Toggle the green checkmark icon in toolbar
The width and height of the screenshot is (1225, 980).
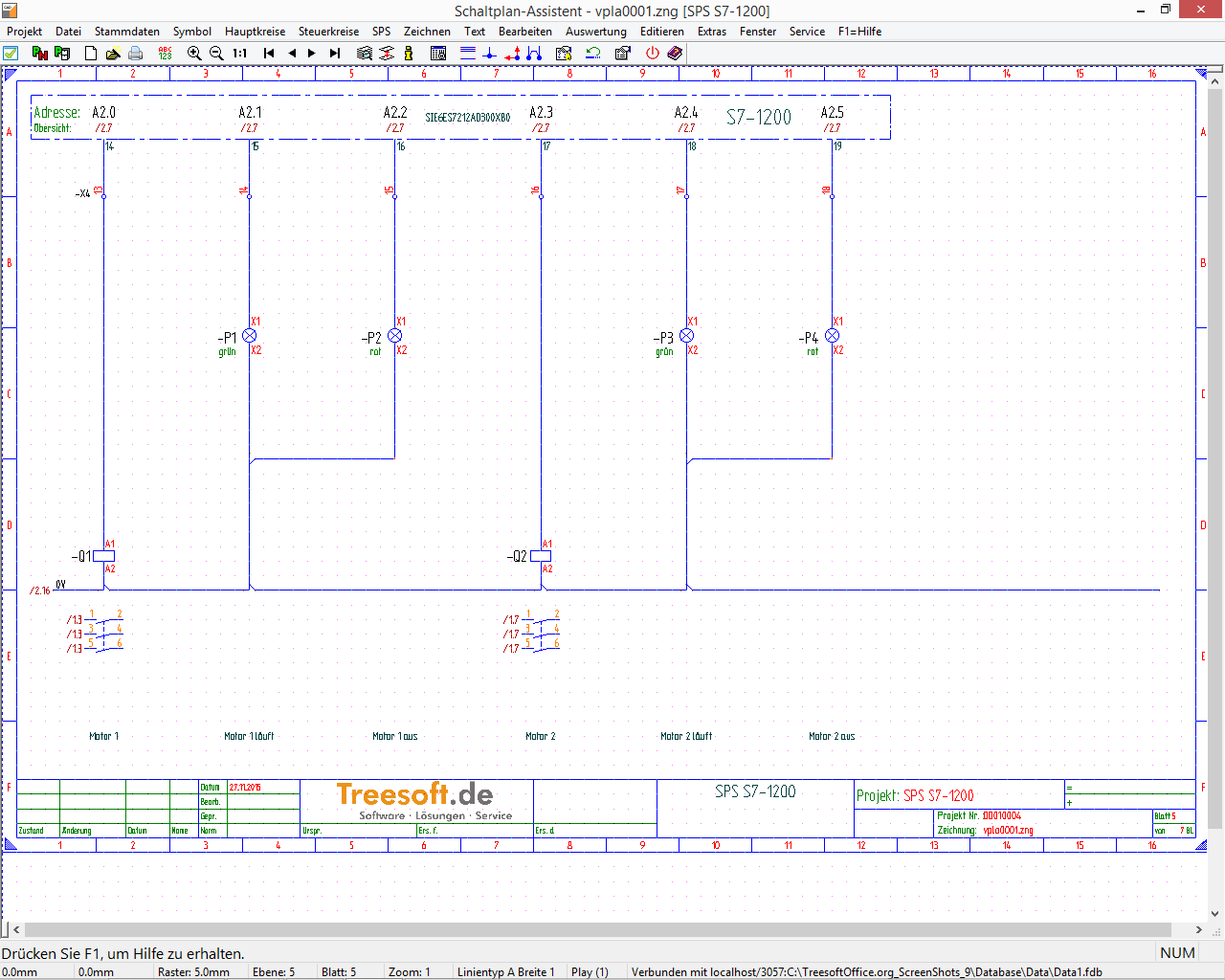coord(11,54)
